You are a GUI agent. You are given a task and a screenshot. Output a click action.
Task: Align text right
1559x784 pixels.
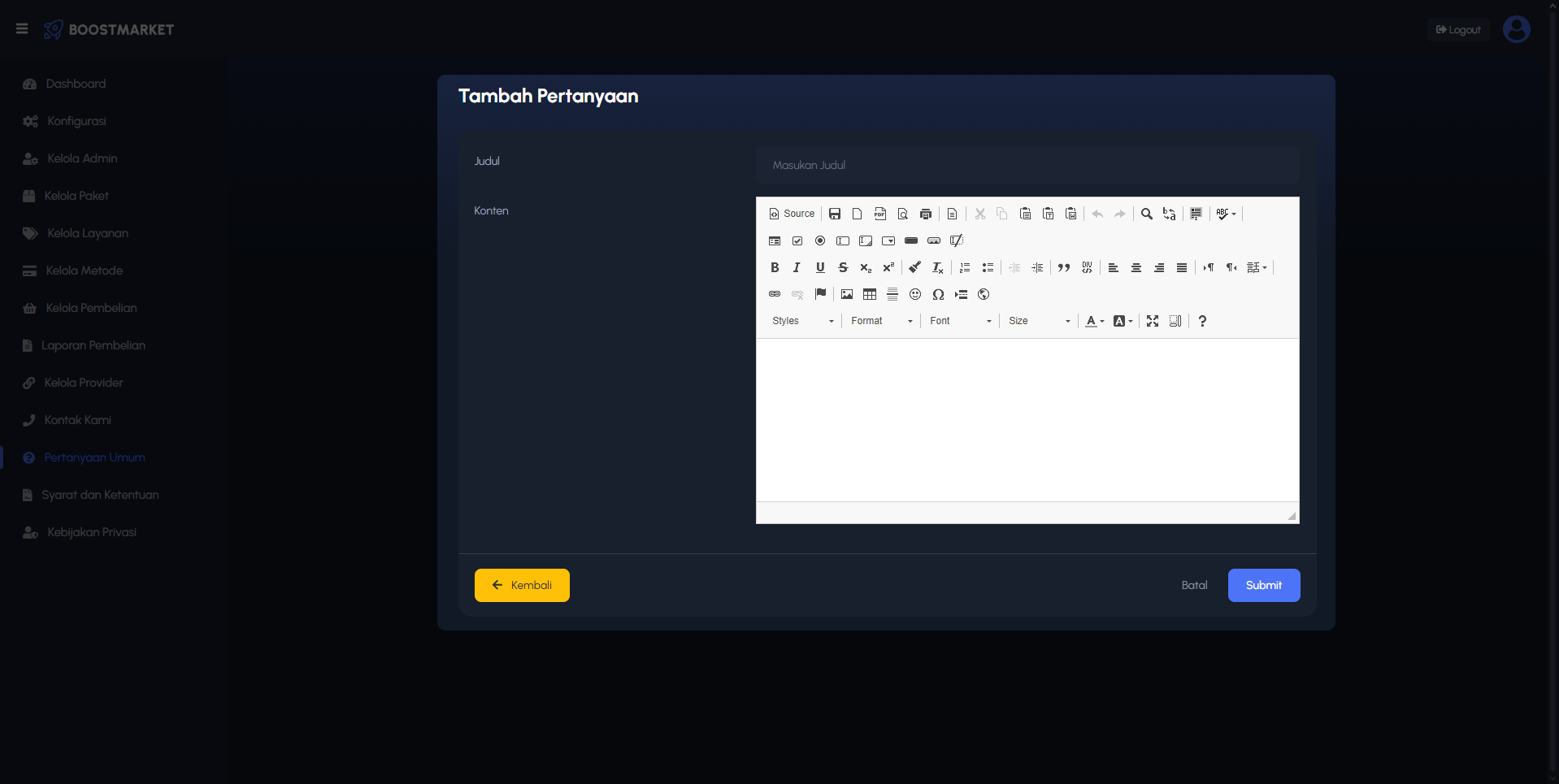coord(1159,267)
